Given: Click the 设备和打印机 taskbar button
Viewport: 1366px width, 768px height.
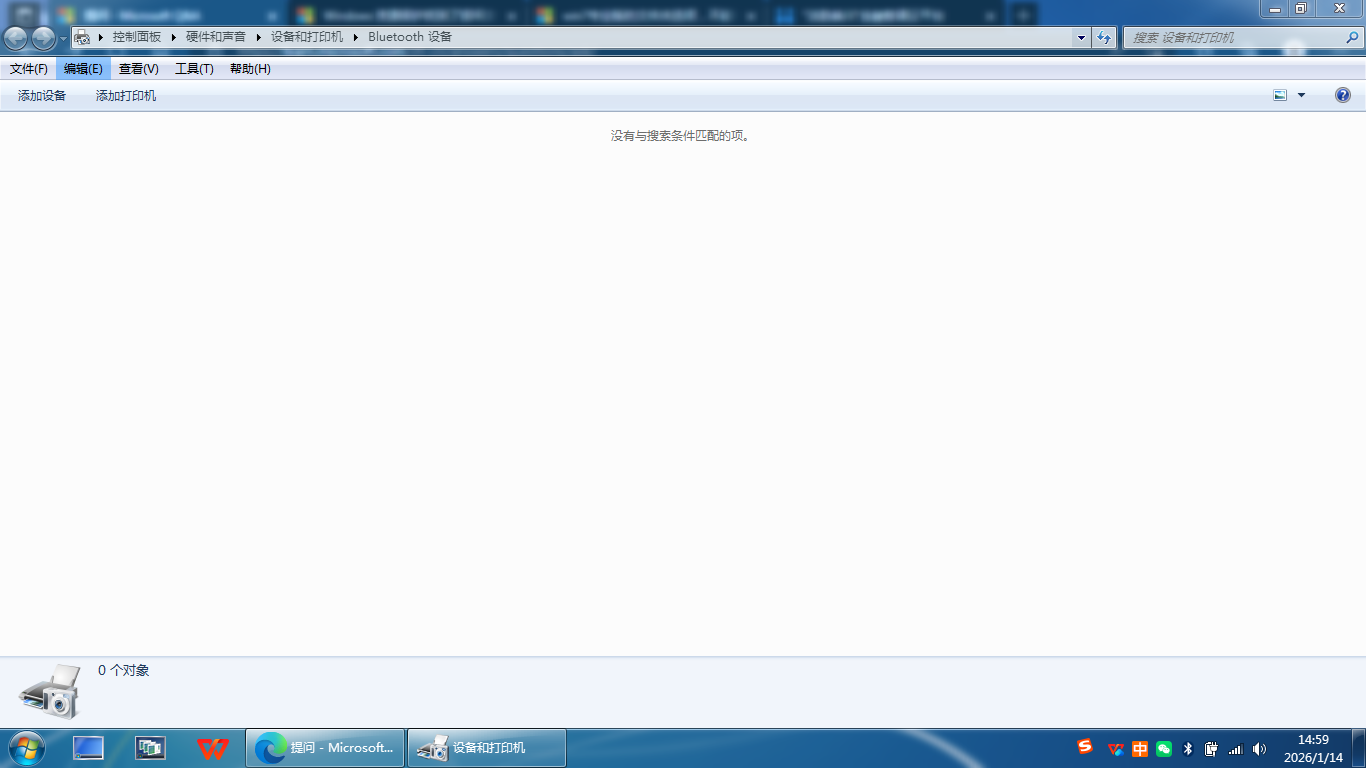Looking at the screenshot, I should tap(487, 748).
